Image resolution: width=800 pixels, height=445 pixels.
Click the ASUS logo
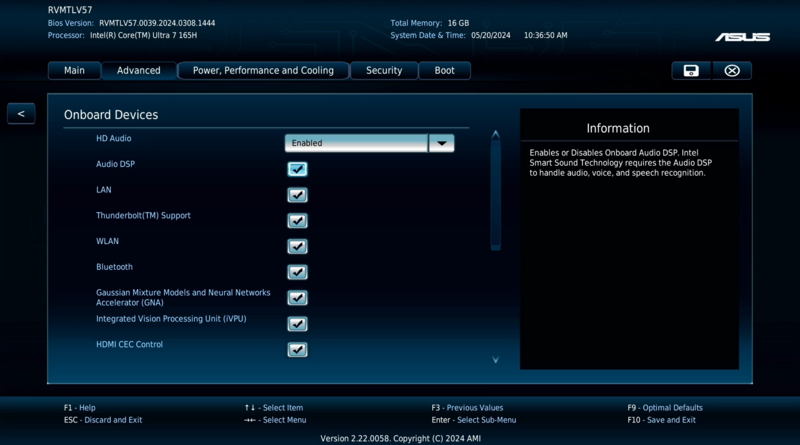(x=742, y=37)
